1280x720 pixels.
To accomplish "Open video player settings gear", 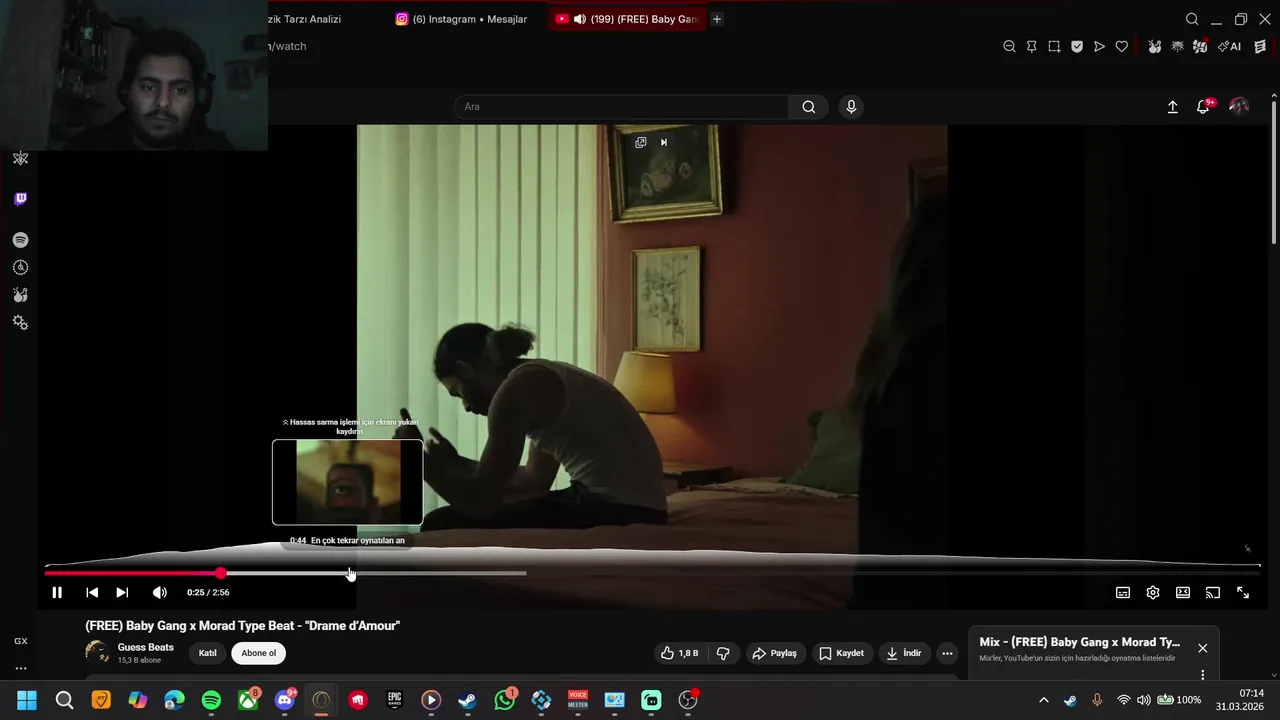I will pos(1153,593).
